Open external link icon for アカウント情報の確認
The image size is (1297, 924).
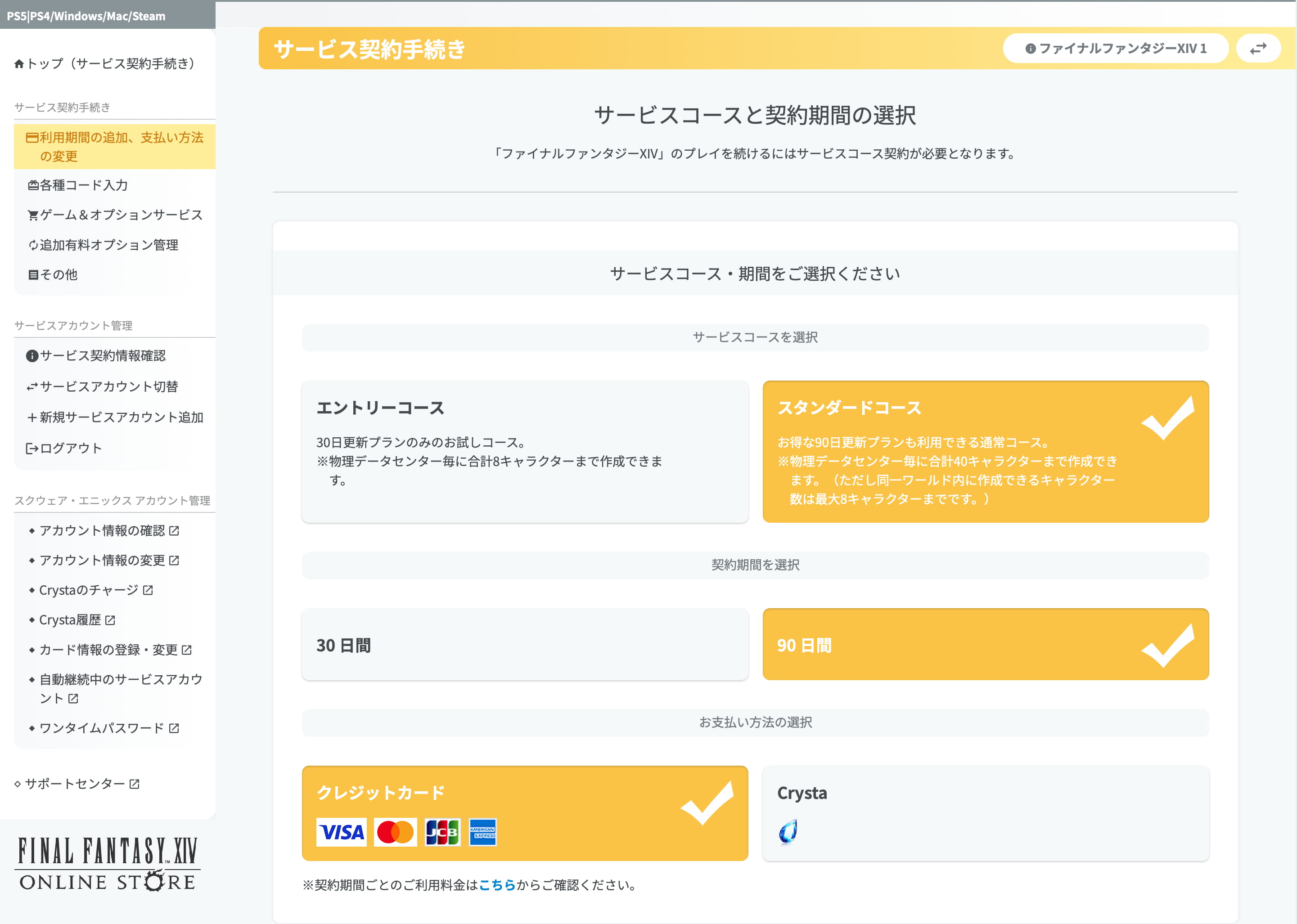pos(174,531)
